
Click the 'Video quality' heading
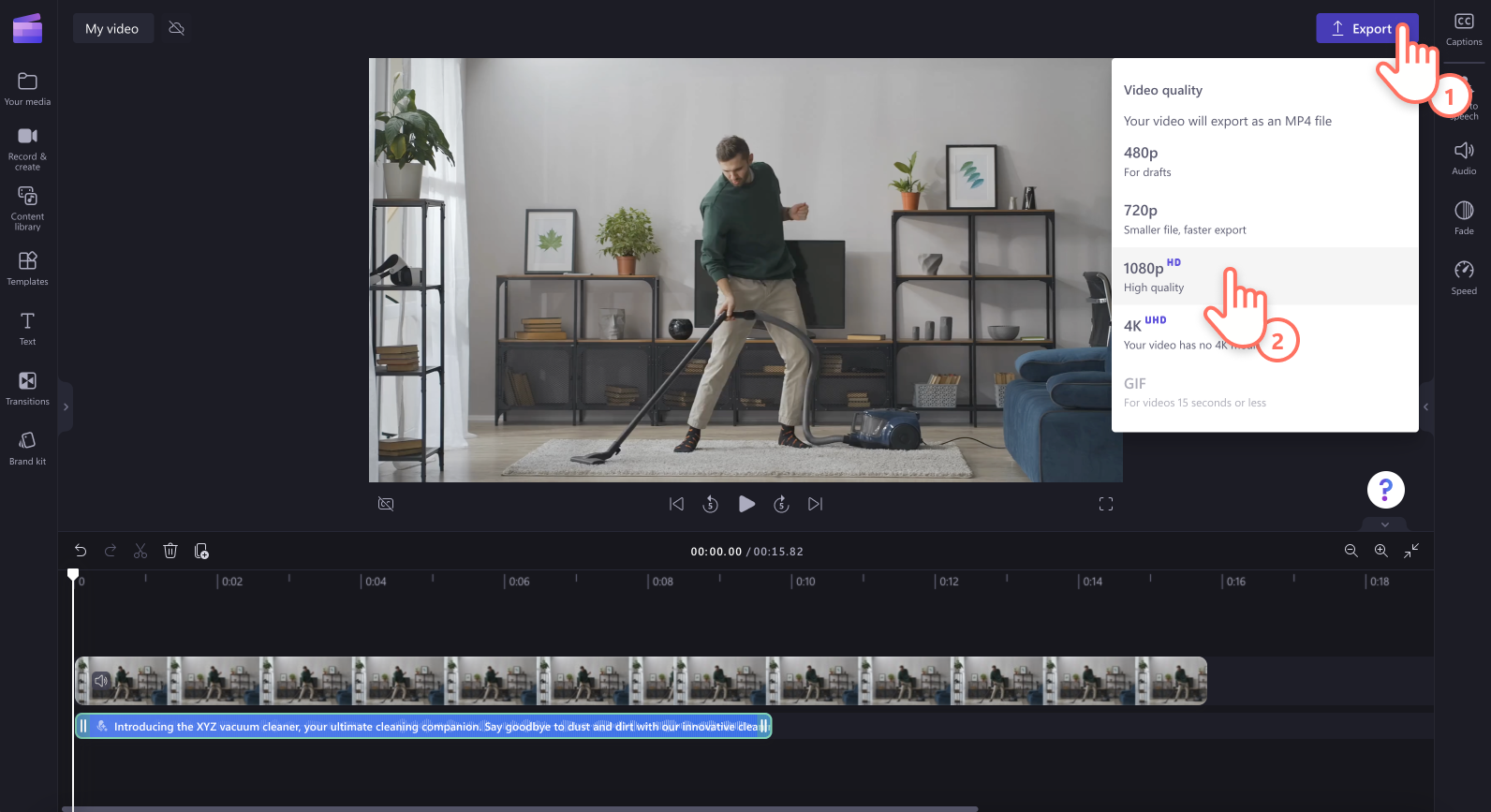1163,90
